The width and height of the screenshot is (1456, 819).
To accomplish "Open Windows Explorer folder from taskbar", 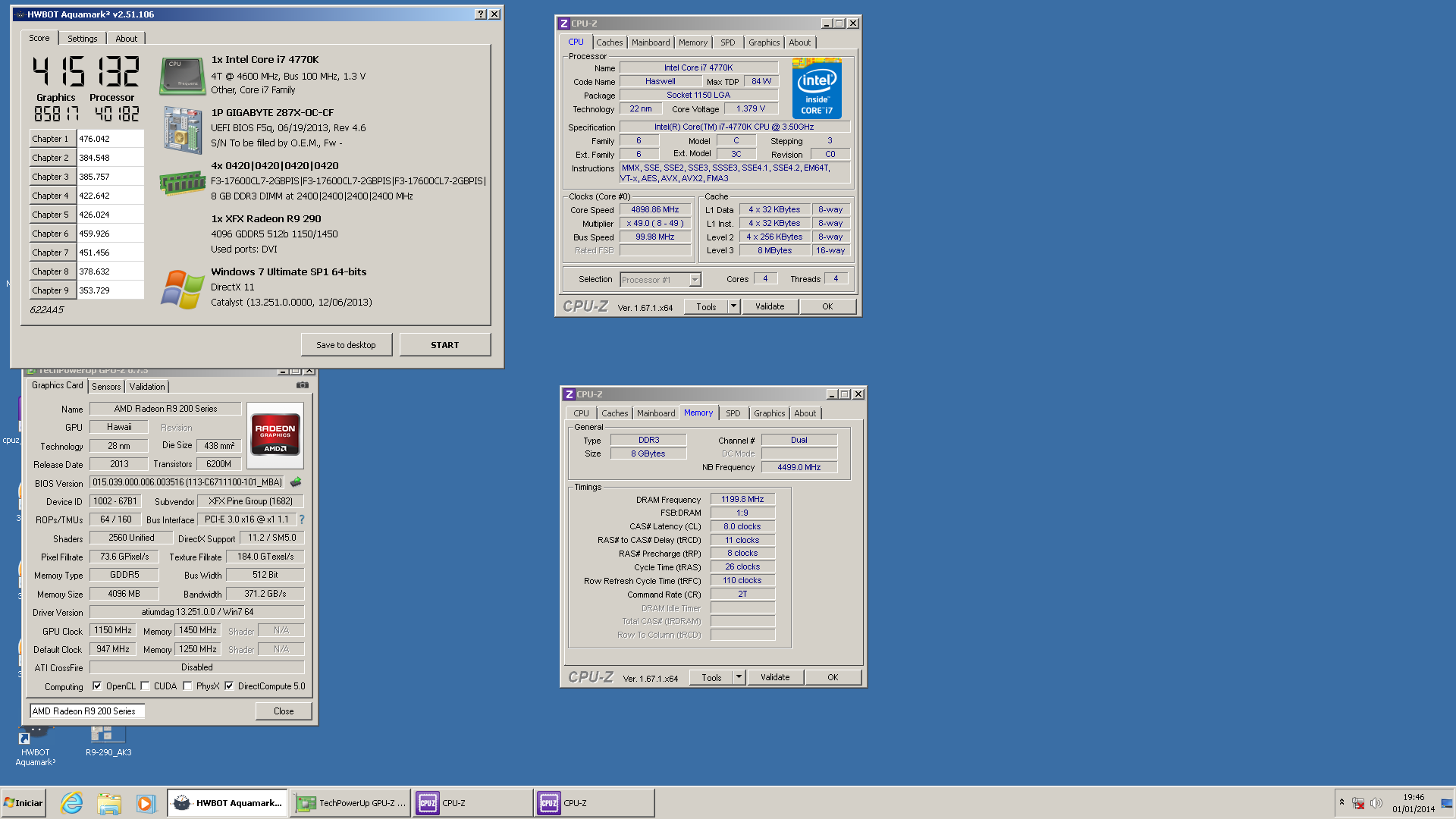I will point(108,803).
